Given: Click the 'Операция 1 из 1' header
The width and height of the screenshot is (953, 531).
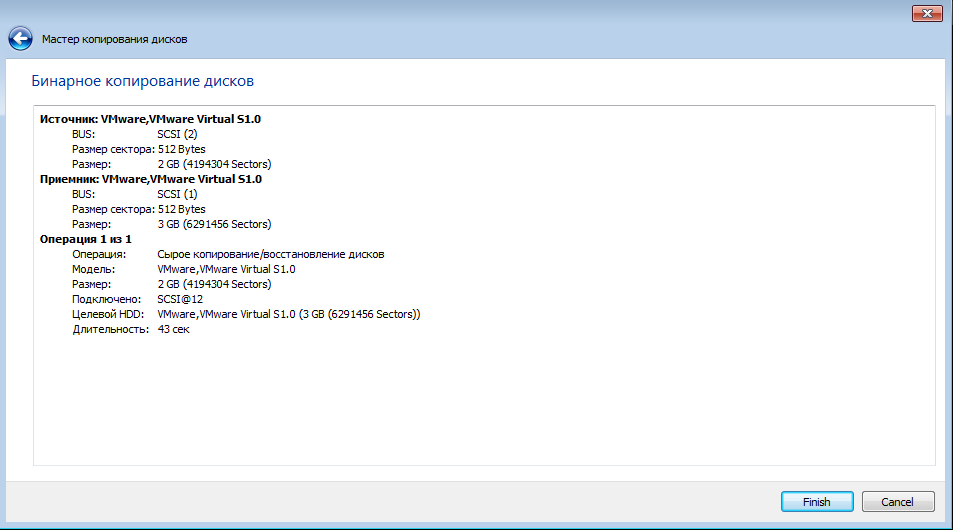Looking at the screenshot, I should 86,239.
